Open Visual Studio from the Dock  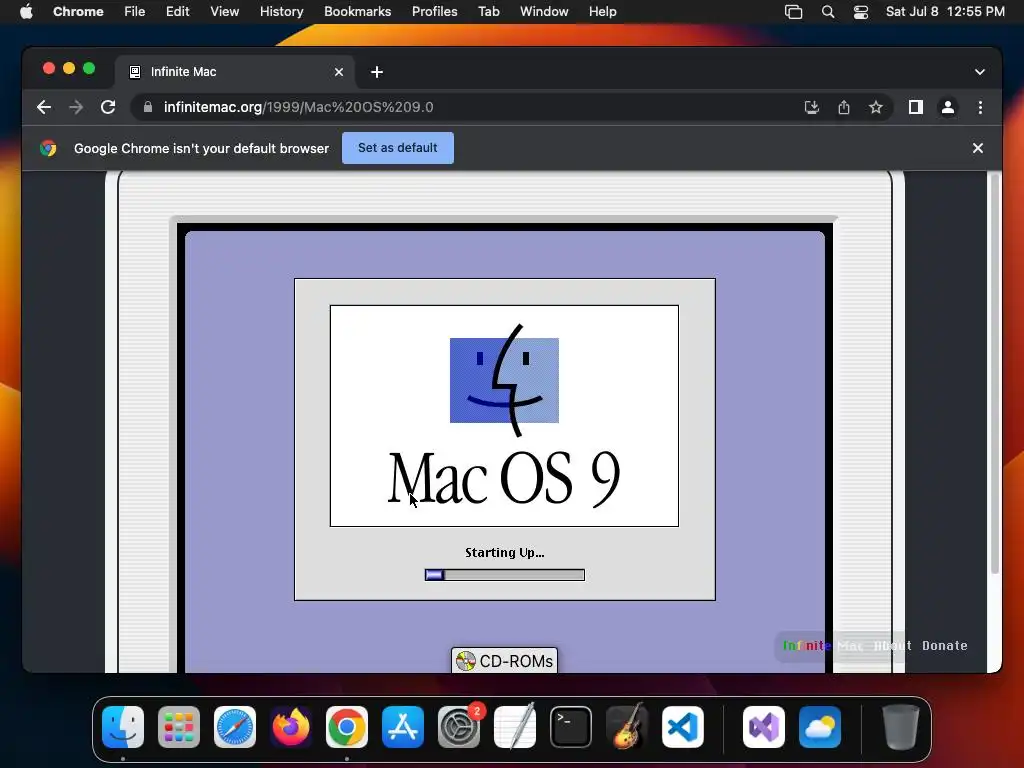tap(764, 727)
